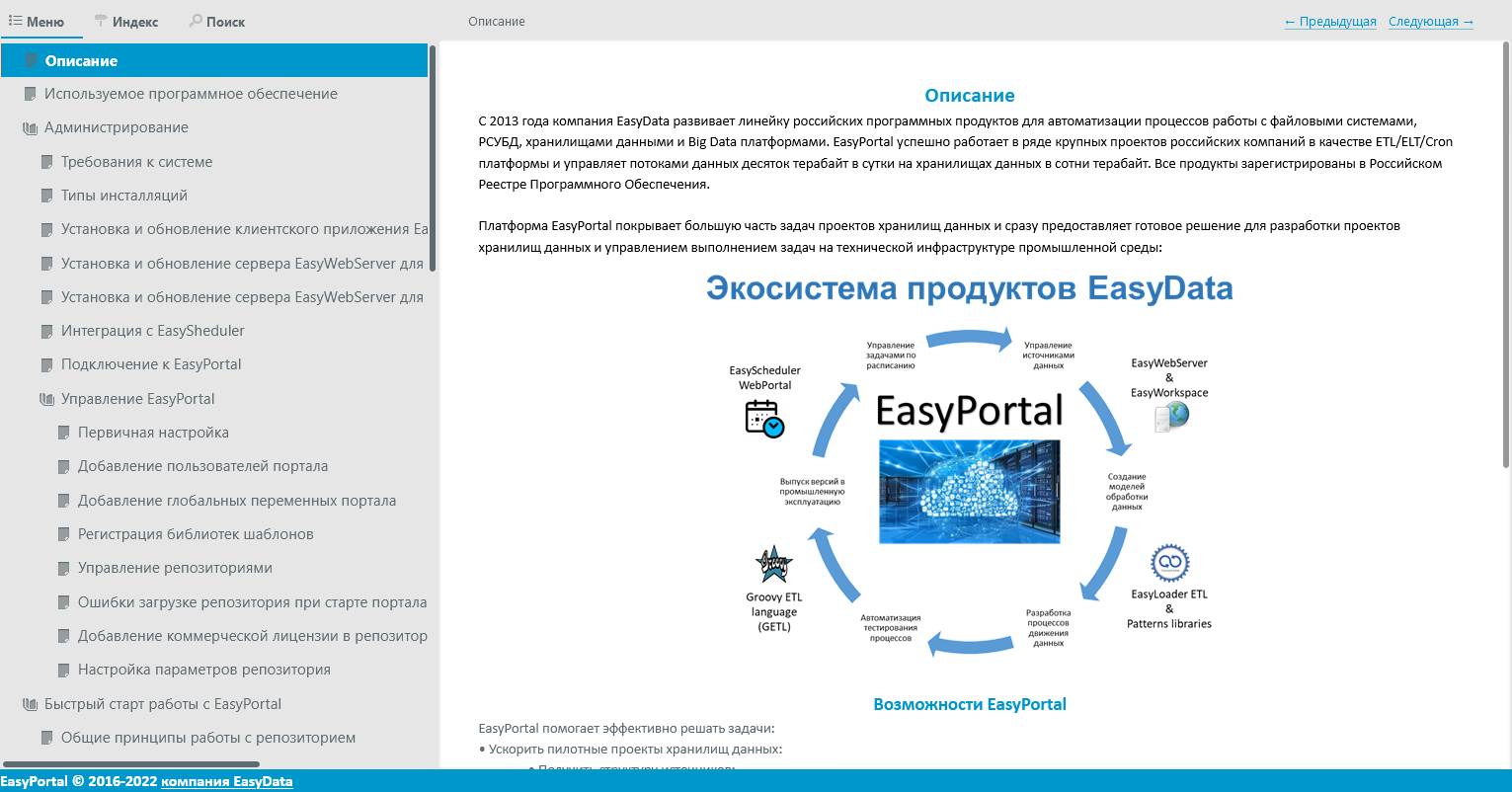Click page icon beside Добавление пользователей портала
Image resolution: width=1512 pixels, height=792 pixels.
pyautogui.click(x=64, y=466)
